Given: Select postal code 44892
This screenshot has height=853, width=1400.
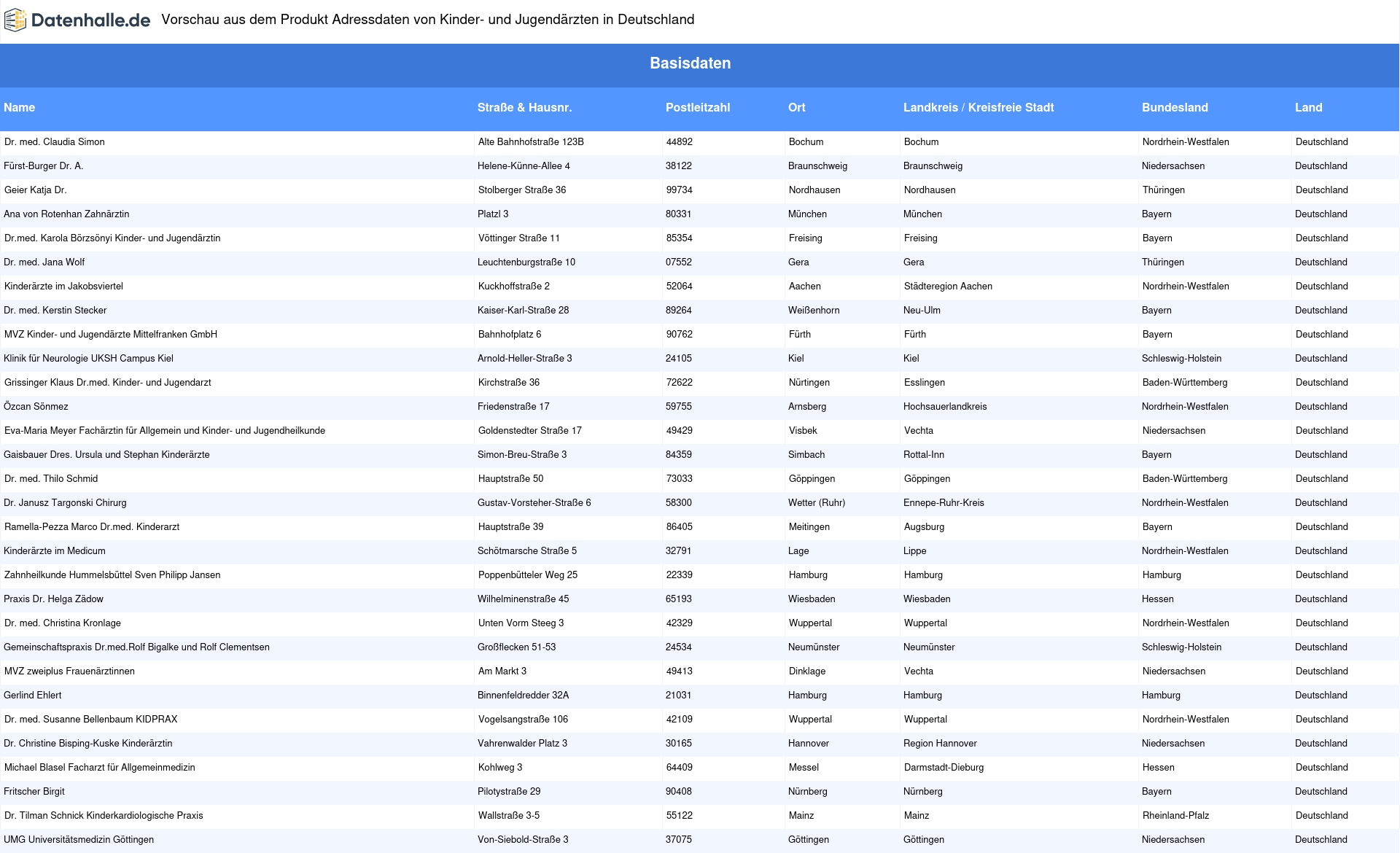Looking at the screenshot, I should pyautogui.click(x=680, y=142).
